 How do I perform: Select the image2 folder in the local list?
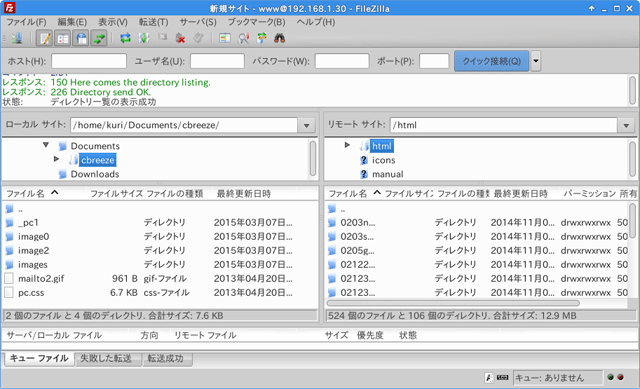point(33,251)
